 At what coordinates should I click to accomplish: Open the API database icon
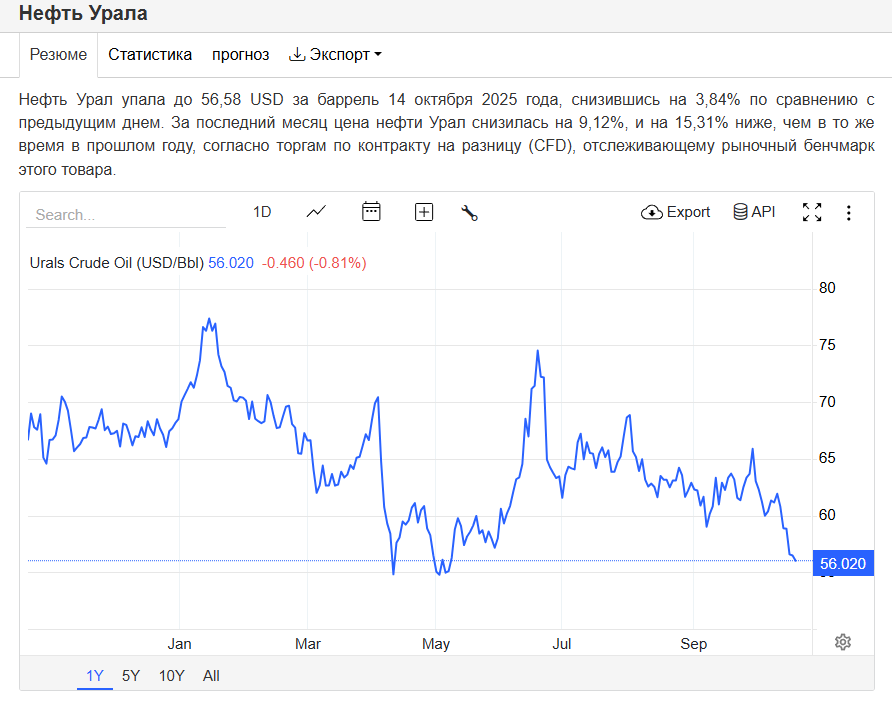(754, 212)
